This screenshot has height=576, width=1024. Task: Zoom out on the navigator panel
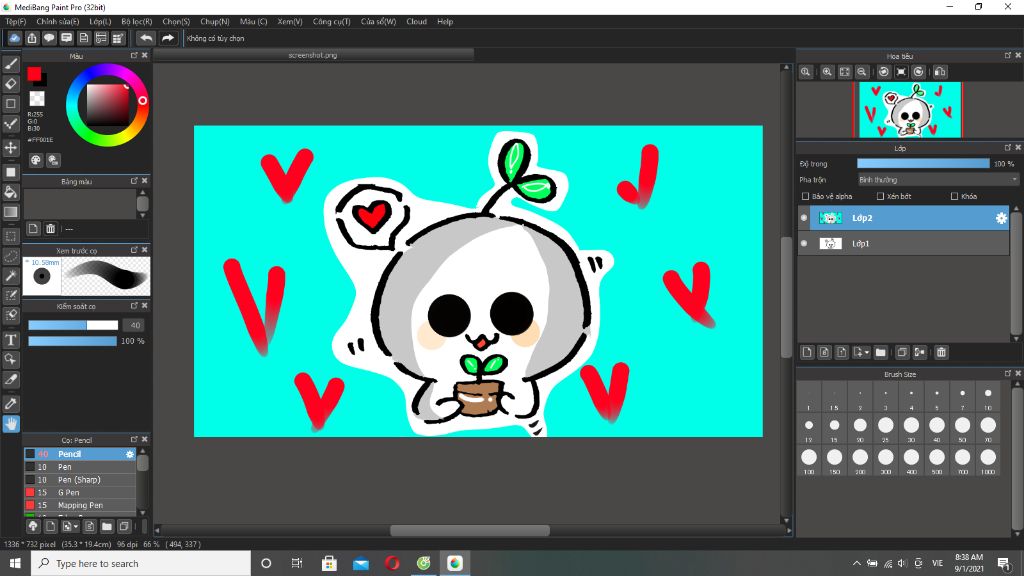click(x=862, y=72)
